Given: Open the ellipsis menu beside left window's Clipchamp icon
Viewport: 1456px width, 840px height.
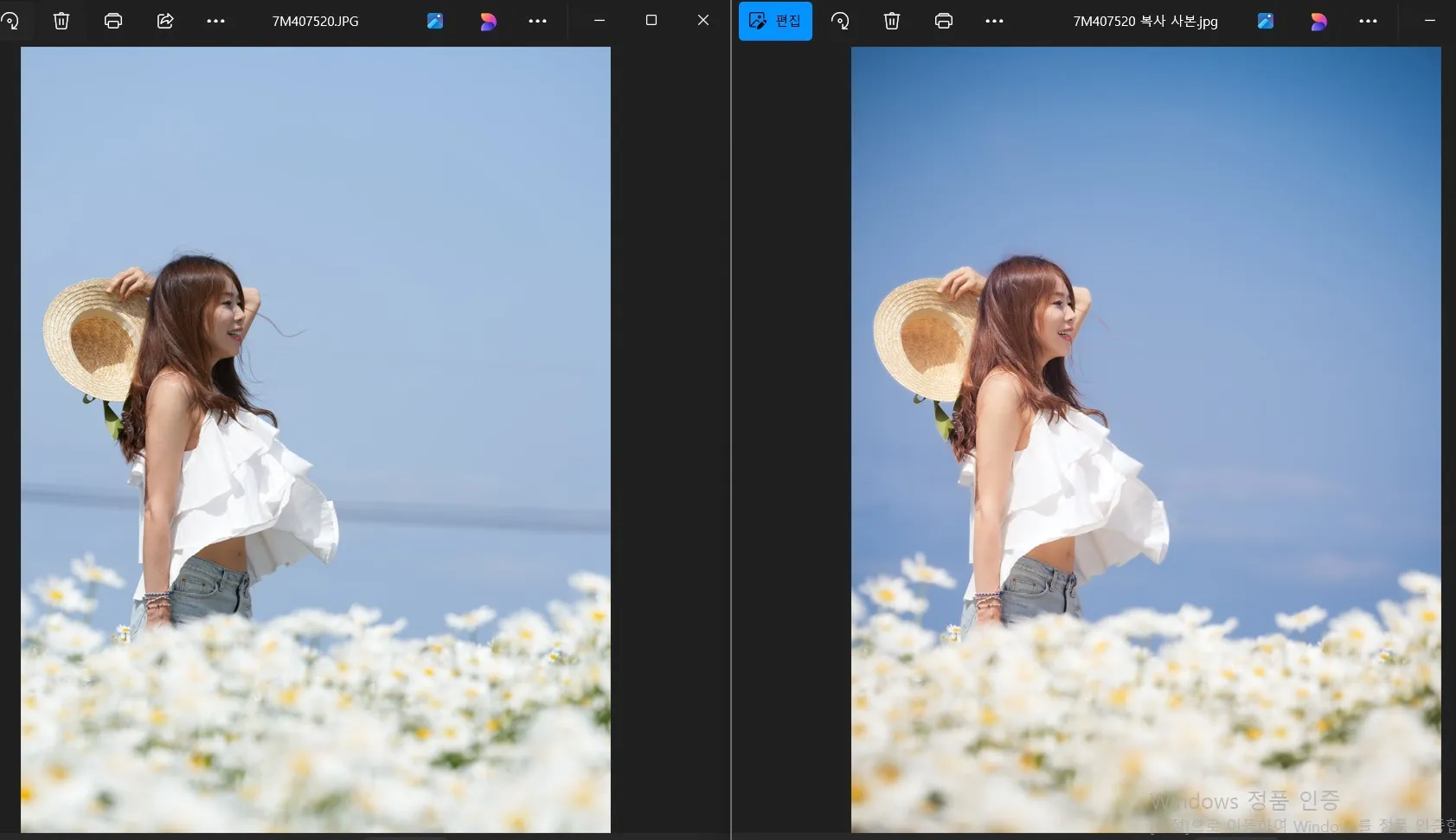Looking at the screenshot, I should [538, 21].
